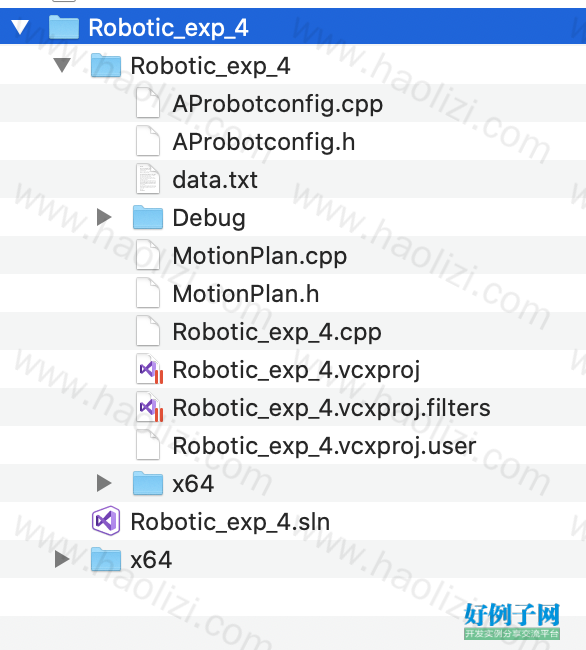Collapse the top-level Robotic_exp_4 folder
The width and height of the screenshot is (586, 650).
(x=20, y=27)
